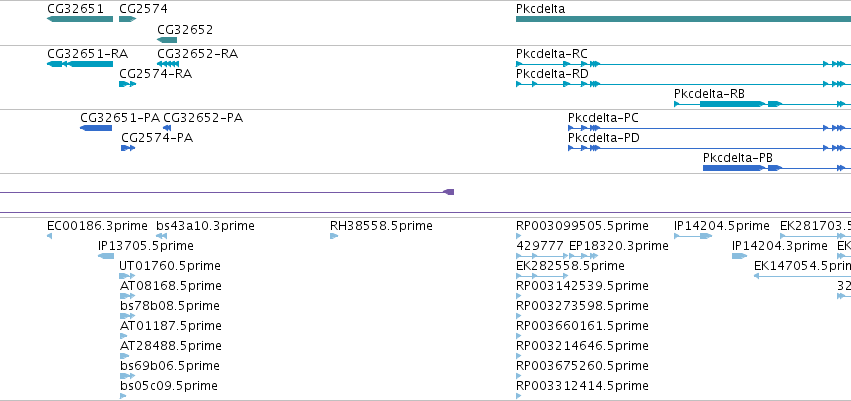Select the long purple track line
The height and width of the screenshot is (401, 851).
(x=426, y=212)
